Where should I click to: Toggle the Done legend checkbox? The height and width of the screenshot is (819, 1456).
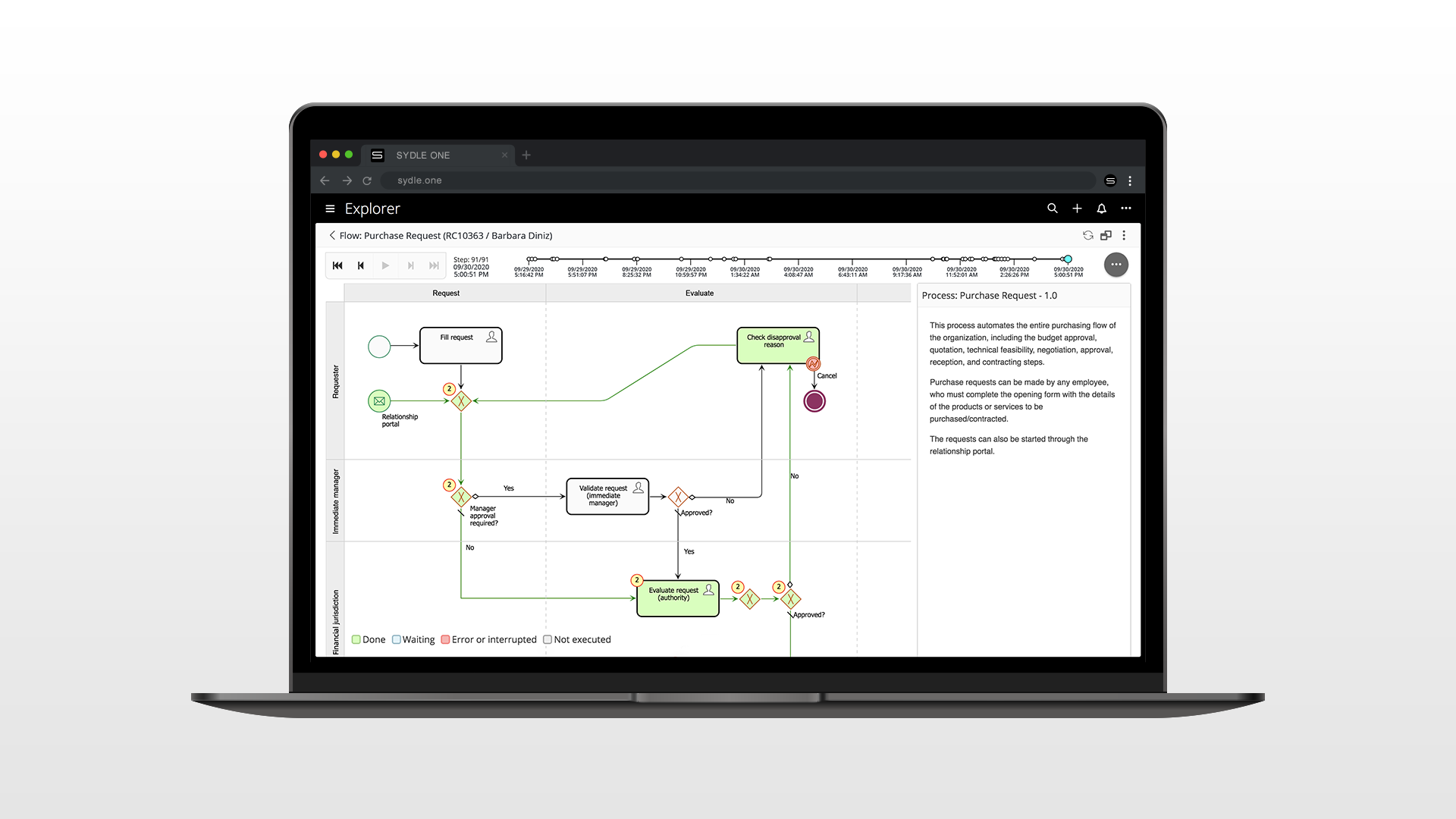356,640
